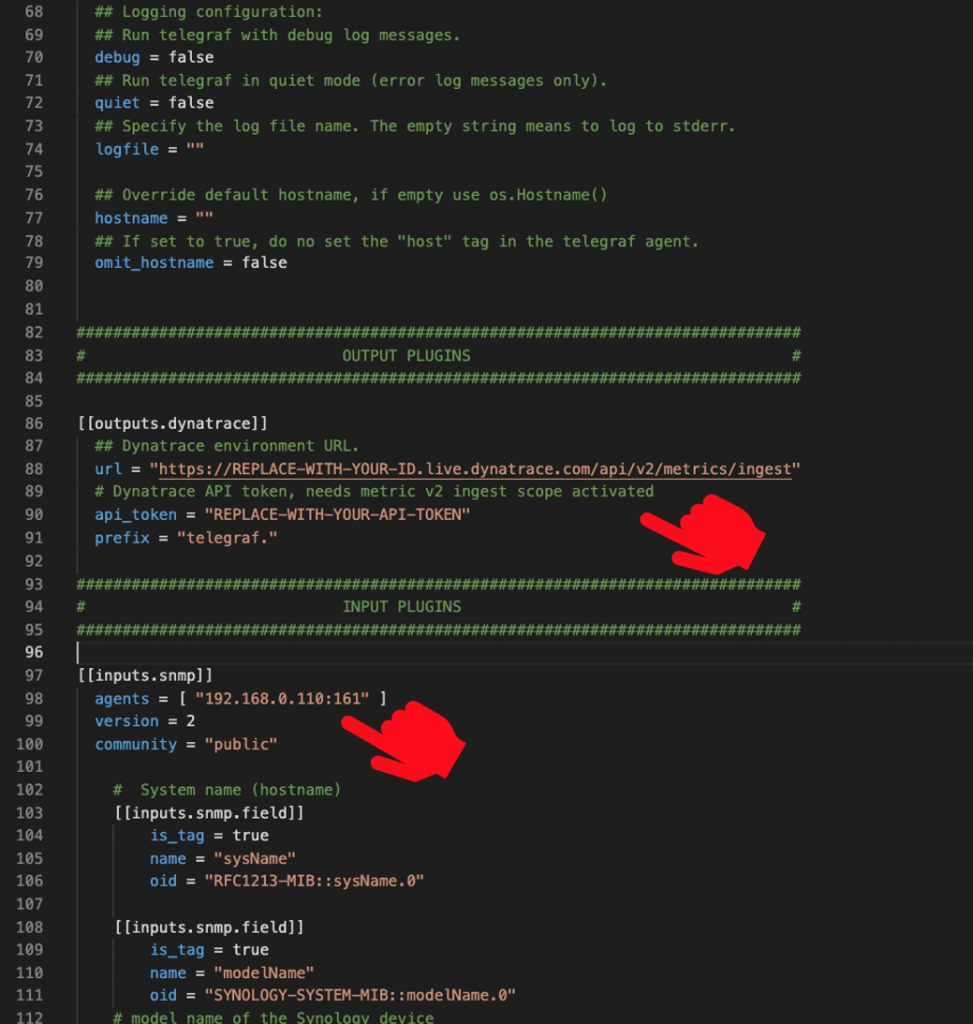The width and height of the screenshot is (973, 1024).
Task: Click the "omit_hostname" key
Action: tap(154, 263)
